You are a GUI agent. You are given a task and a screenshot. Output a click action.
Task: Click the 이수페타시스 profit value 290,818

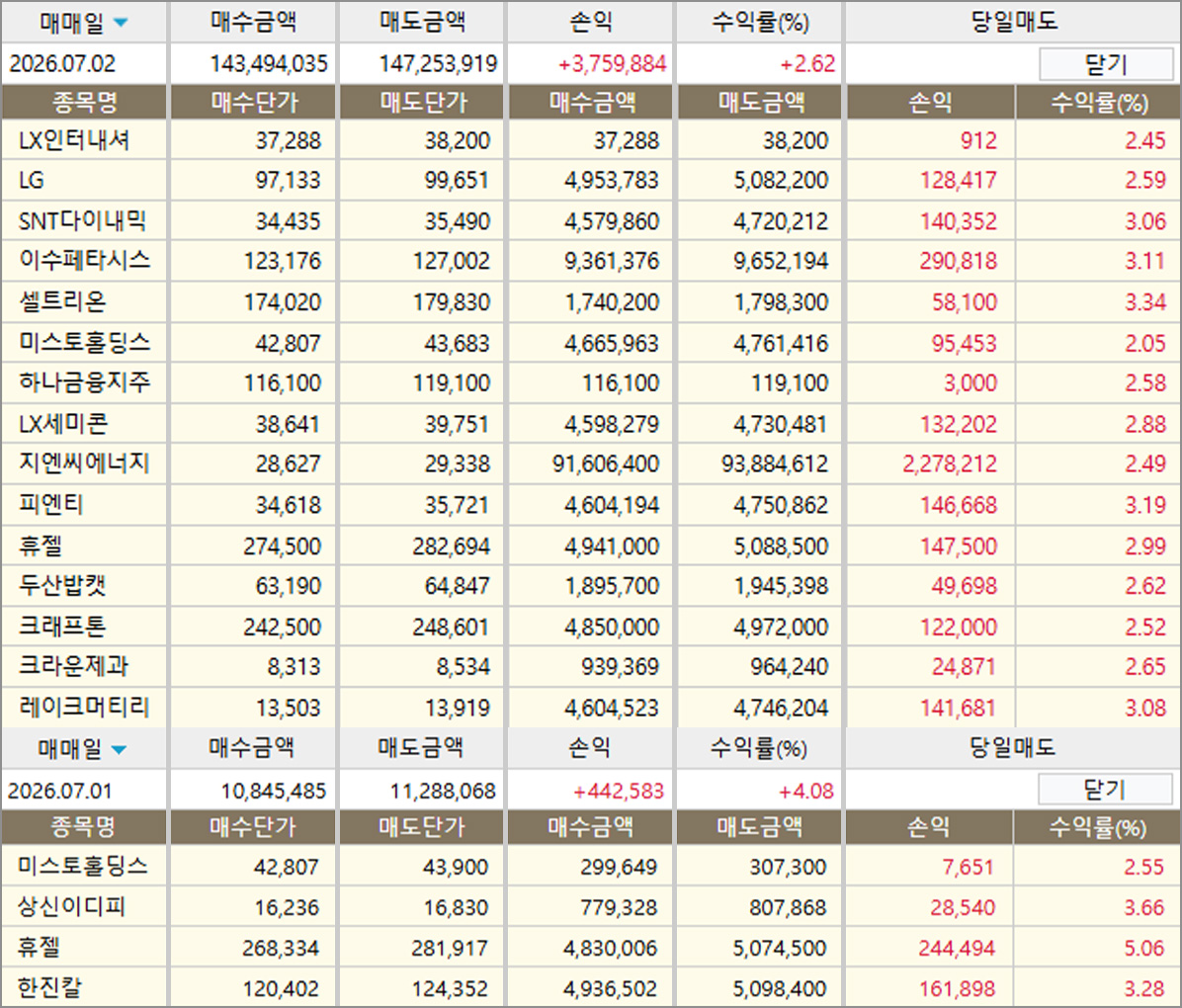coord(958,261)
